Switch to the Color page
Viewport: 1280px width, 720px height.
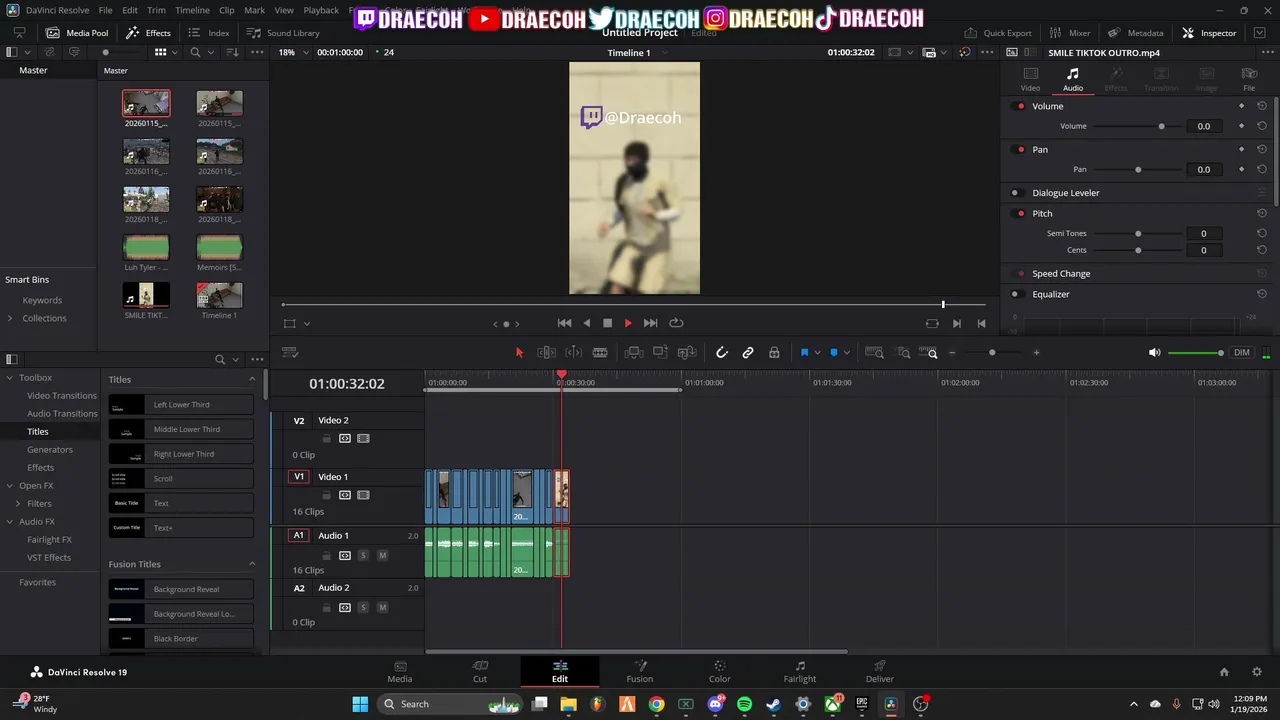(720, 671)
